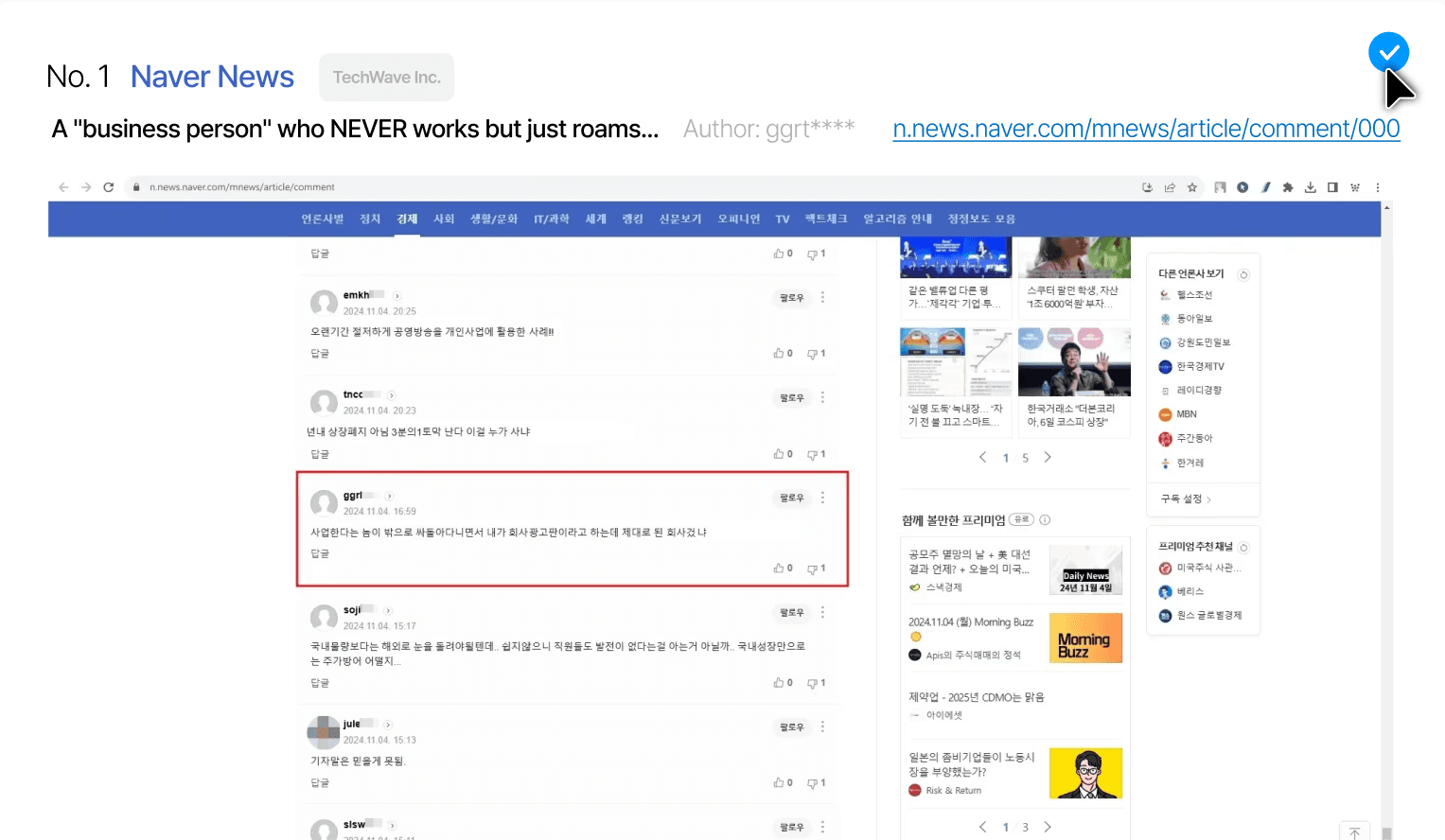
Task: Go to next page of 1/5 news carousel
Action: (x=1048, y=457)
